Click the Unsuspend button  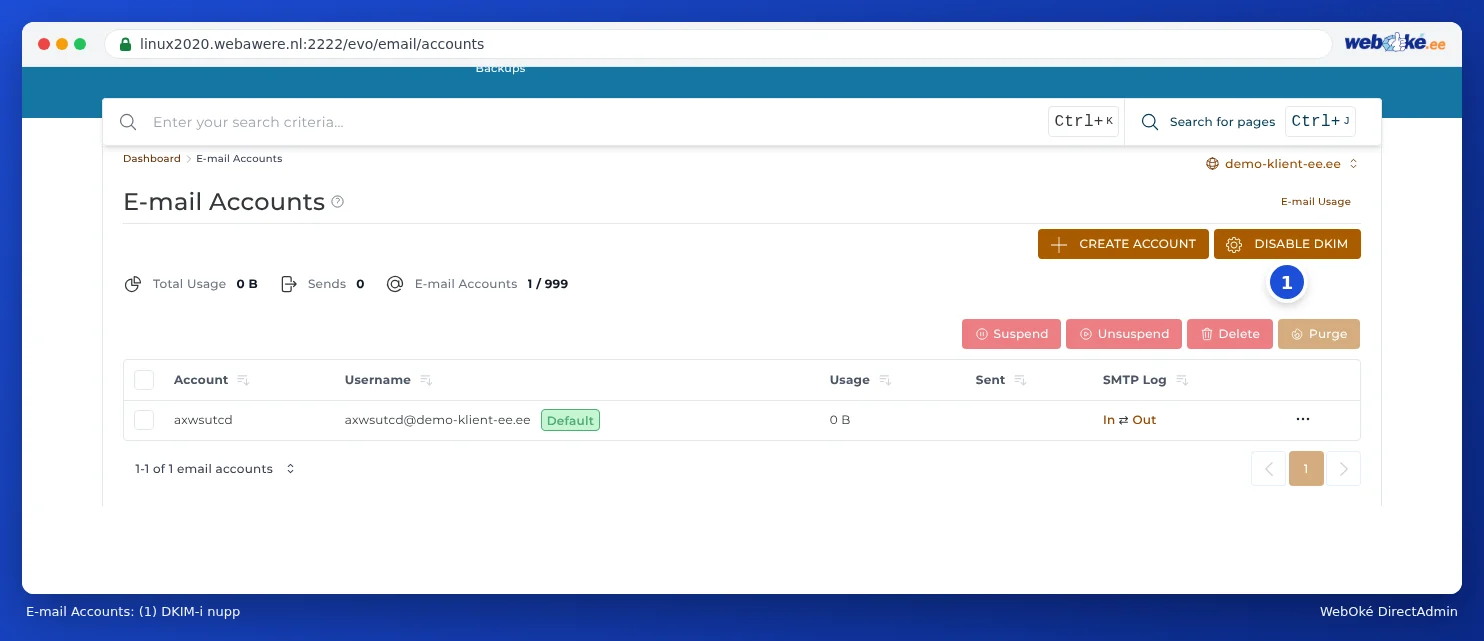pos(1124,334)
